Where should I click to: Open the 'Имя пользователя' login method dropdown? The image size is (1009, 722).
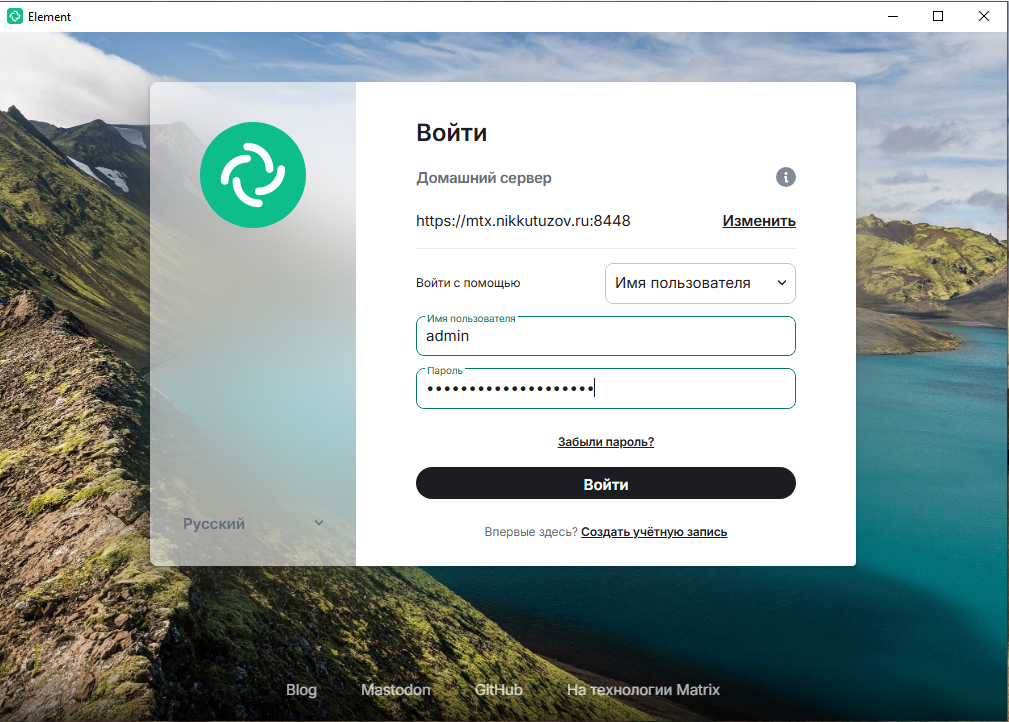[x=700, y=283]
